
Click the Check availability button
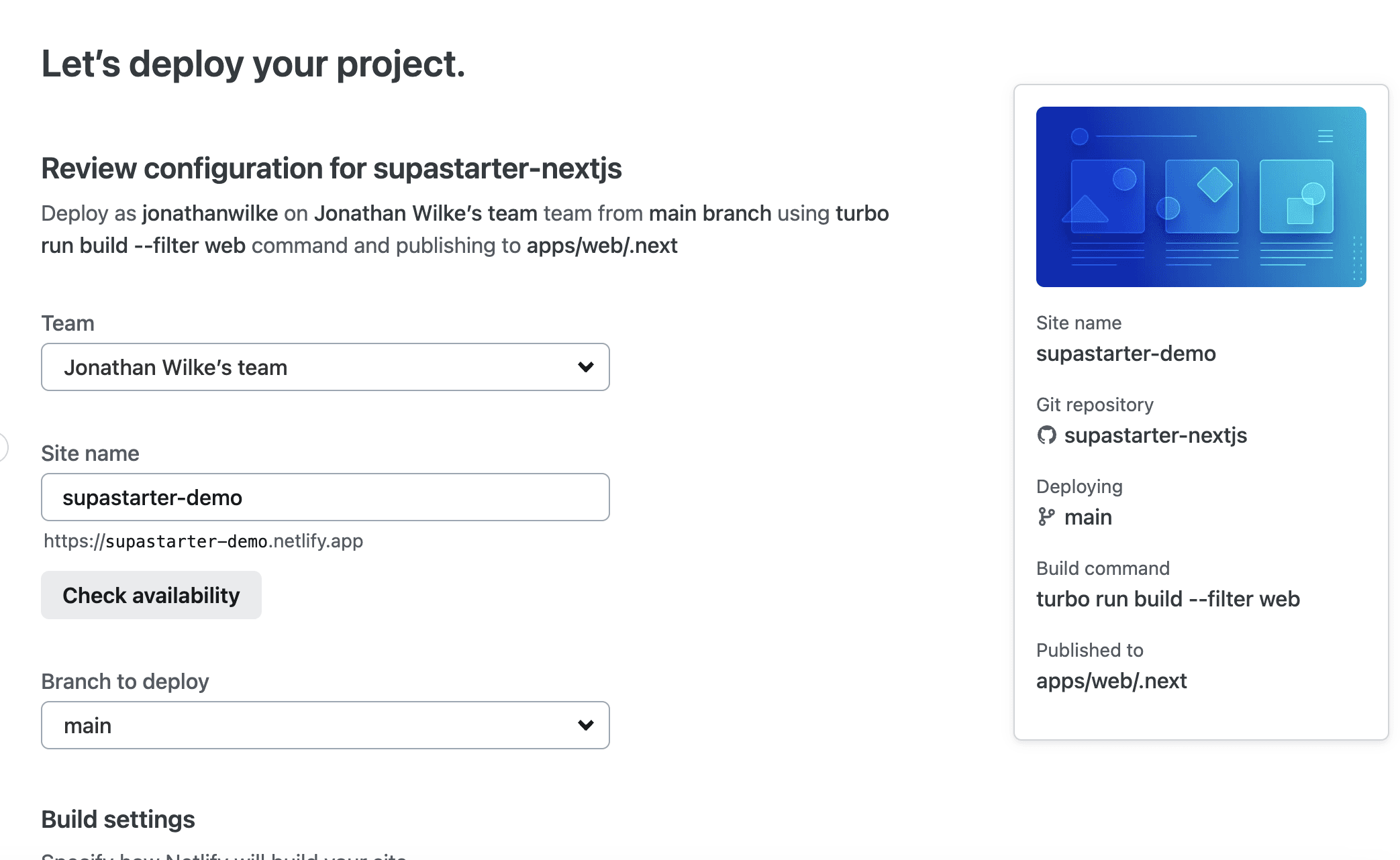click(151, 595)
